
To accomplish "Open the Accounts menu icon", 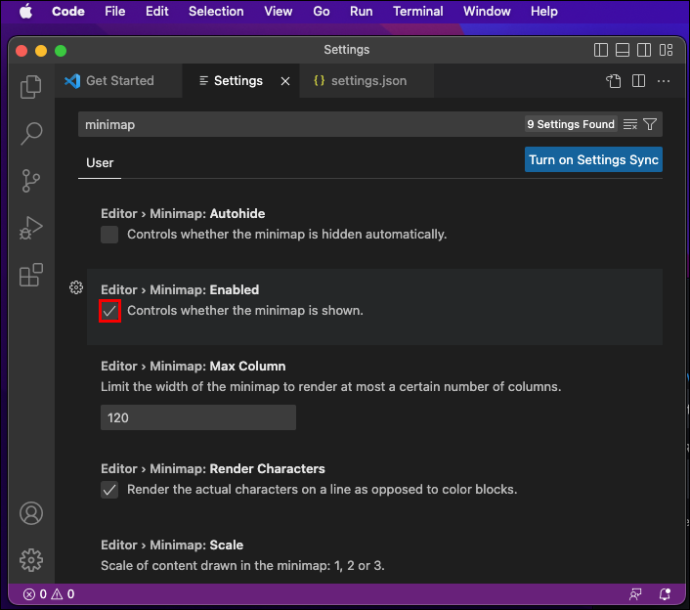I will (x=31, y=513).
